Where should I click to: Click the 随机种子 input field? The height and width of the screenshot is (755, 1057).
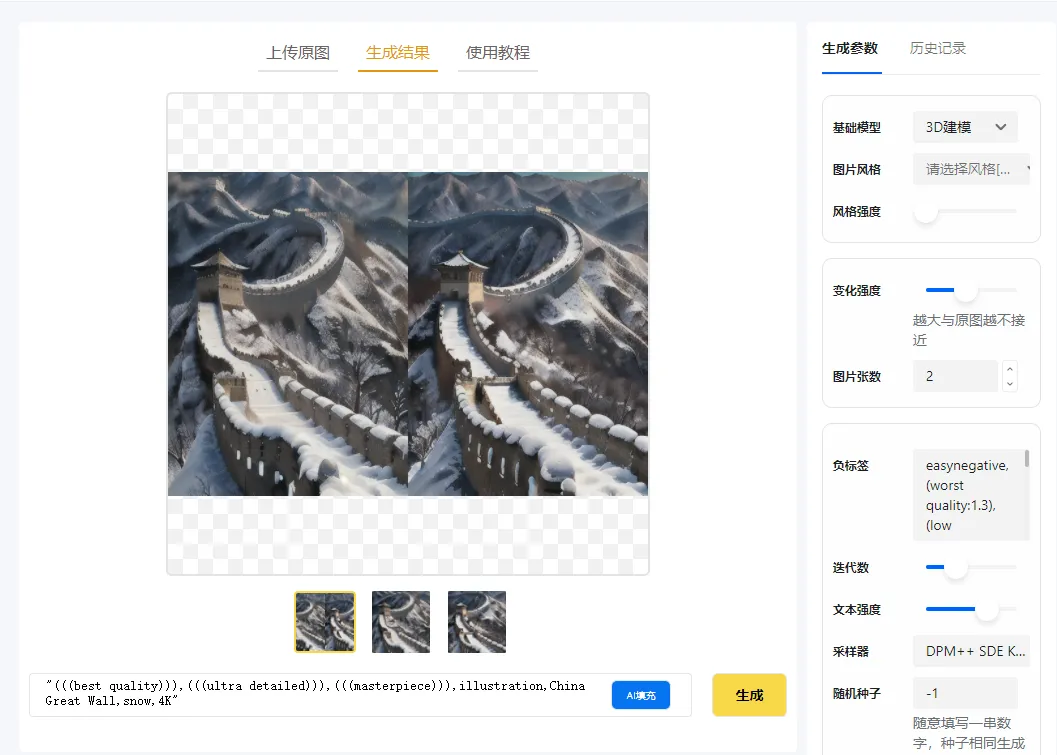[x=965, y=693]
